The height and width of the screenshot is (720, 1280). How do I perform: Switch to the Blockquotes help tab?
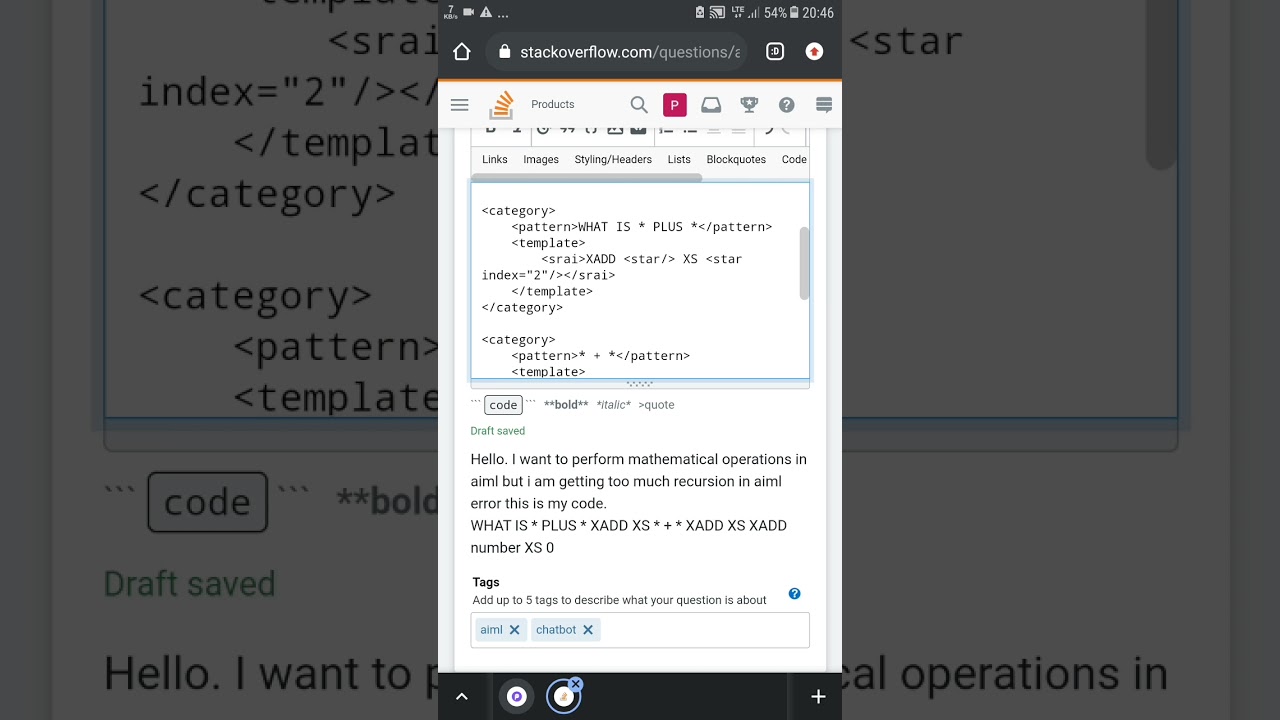tap(736, 159)
